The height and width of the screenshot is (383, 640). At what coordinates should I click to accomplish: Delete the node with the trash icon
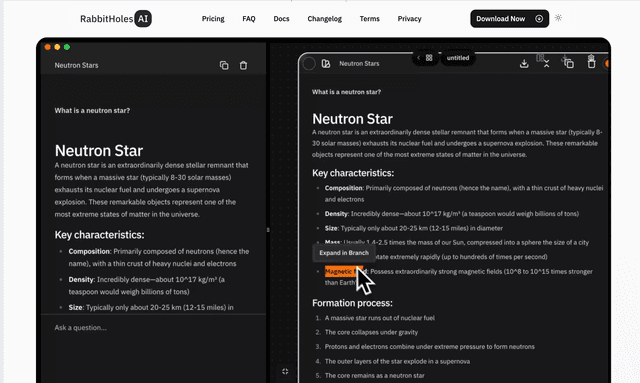coord(591,64)
